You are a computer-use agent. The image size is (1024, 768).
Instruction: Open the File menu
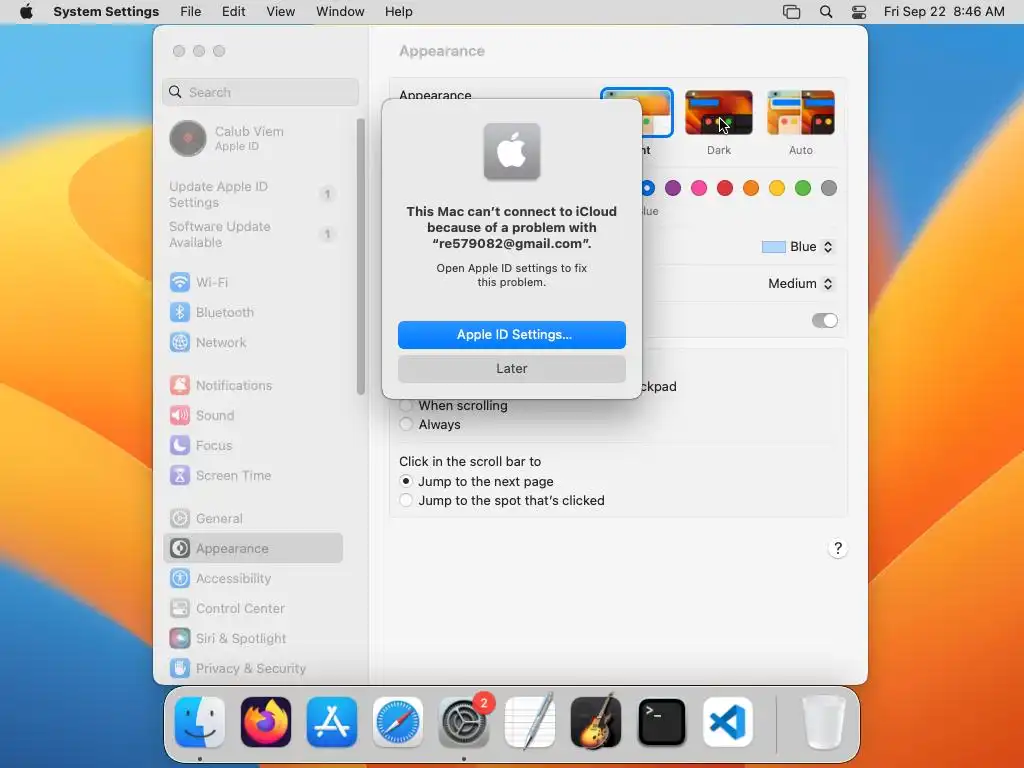click(x=191, y=12)
